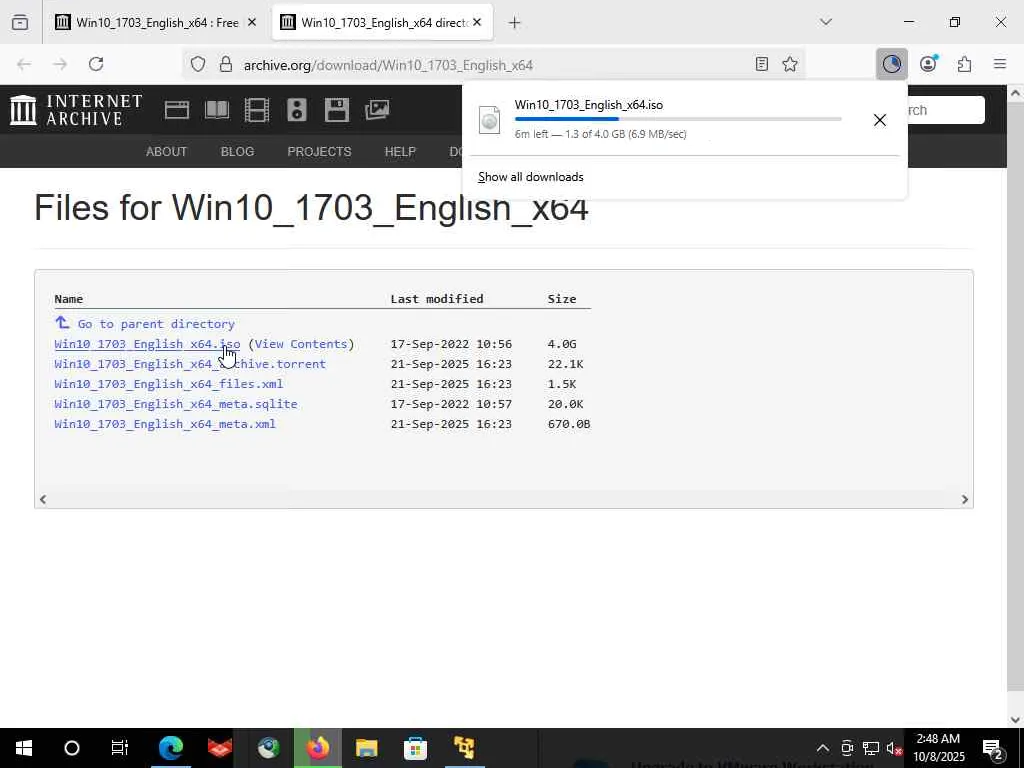Download Win10_1703_English_x64.iso link
Viewport: 1024px width, 768px height.
point(148,344)
